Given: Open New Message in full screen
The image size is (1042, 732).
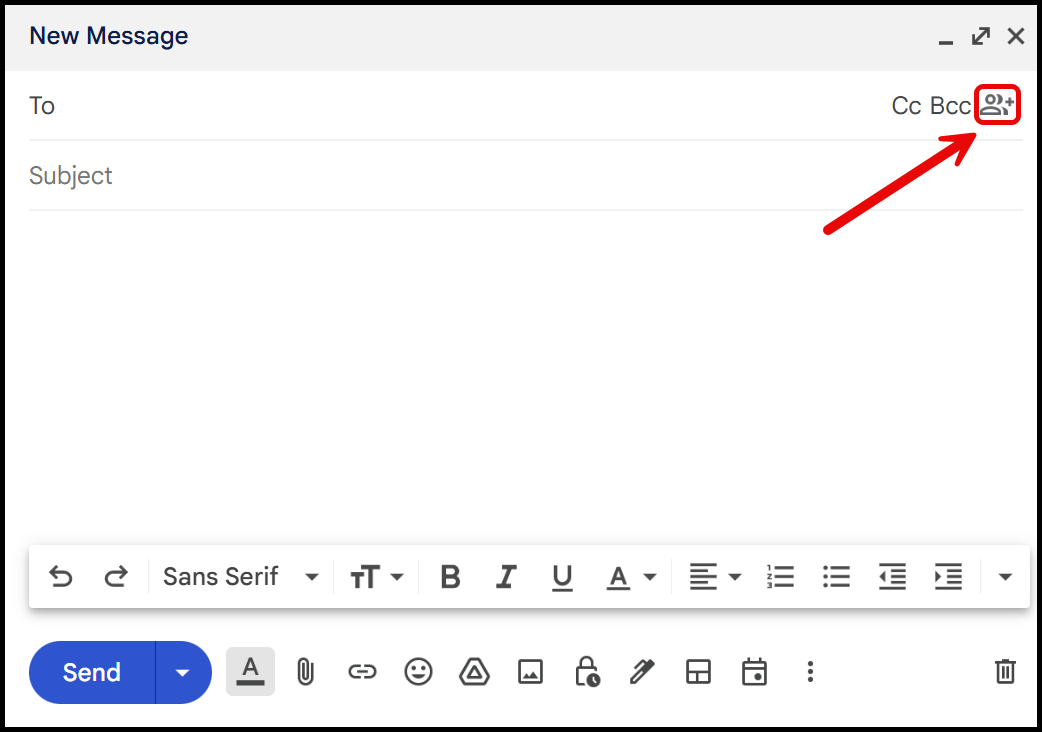Looking at the screenshot, I should click(x=981, y=37).
